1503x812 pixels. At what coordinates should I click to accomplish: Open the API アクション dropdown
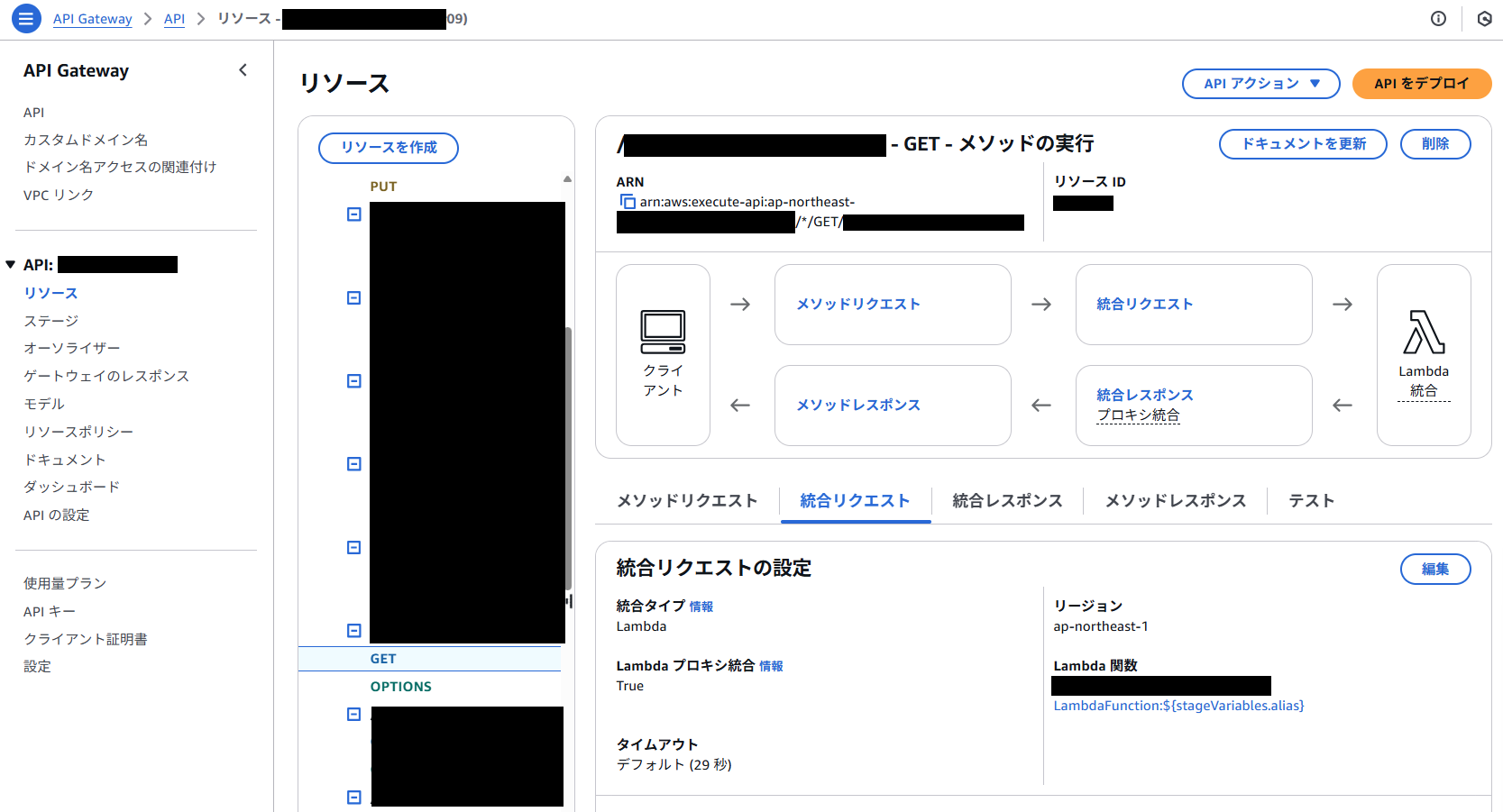[1260, 83]
